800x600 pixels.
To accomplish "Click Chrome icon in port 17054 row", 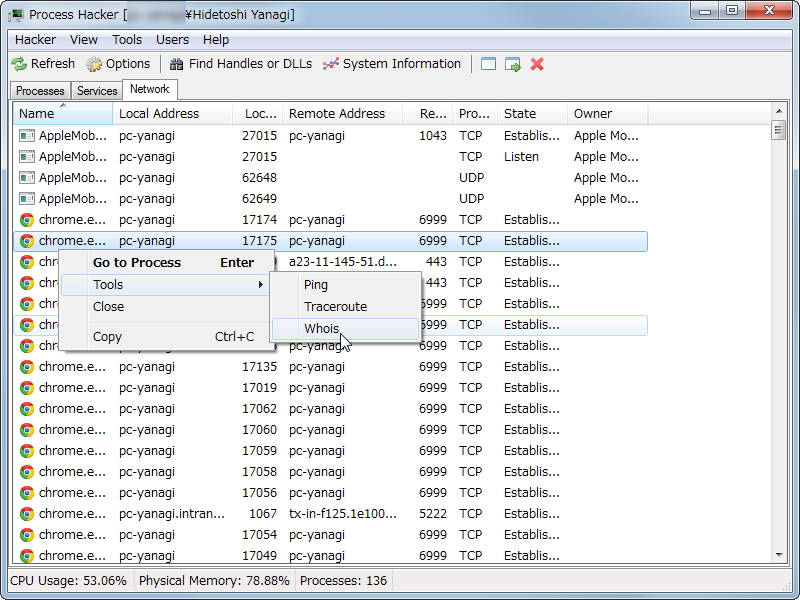I will tap(27, 535).
